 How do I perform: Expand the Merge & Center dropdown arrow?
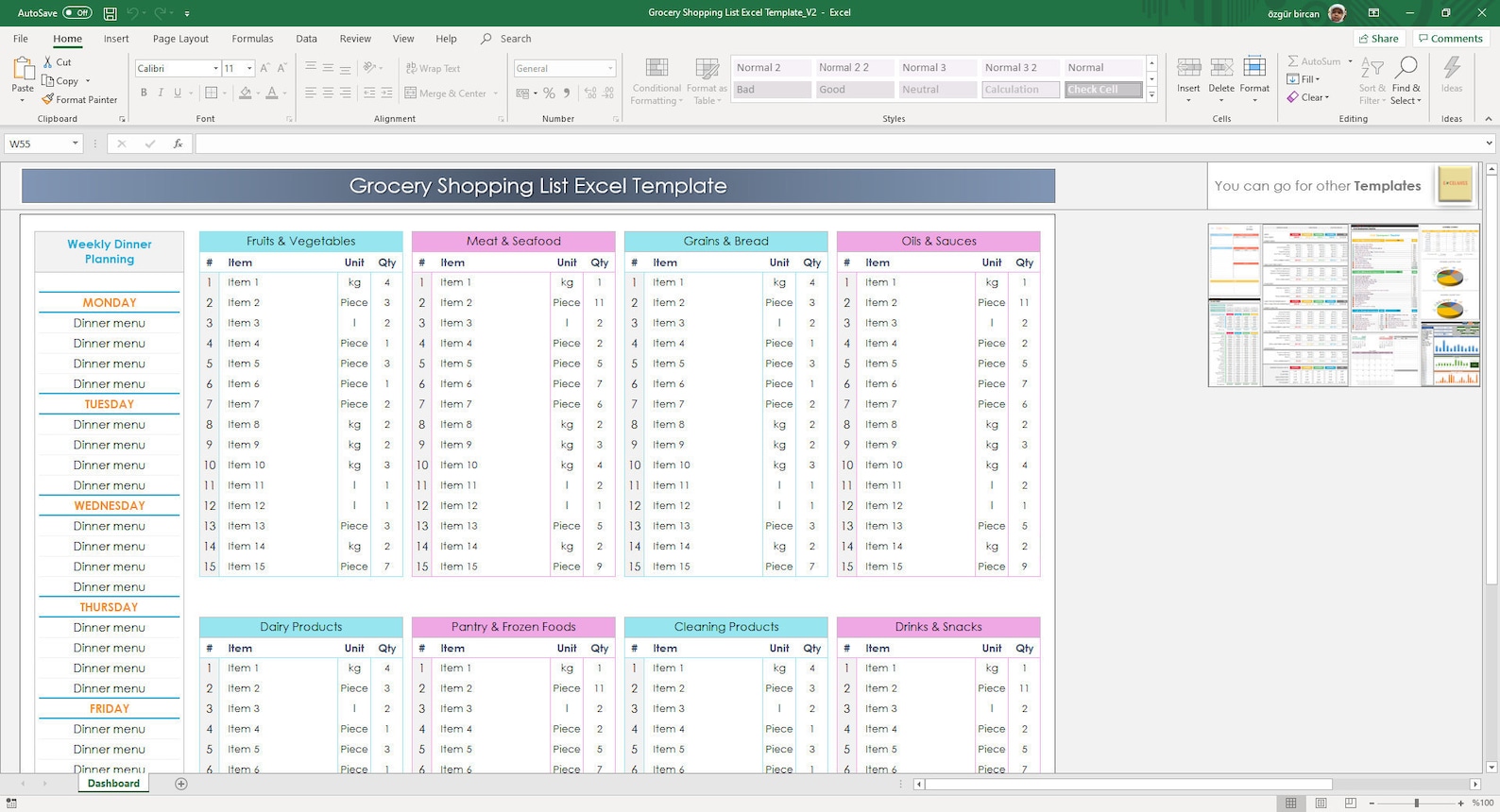click(x=496, y=93)
